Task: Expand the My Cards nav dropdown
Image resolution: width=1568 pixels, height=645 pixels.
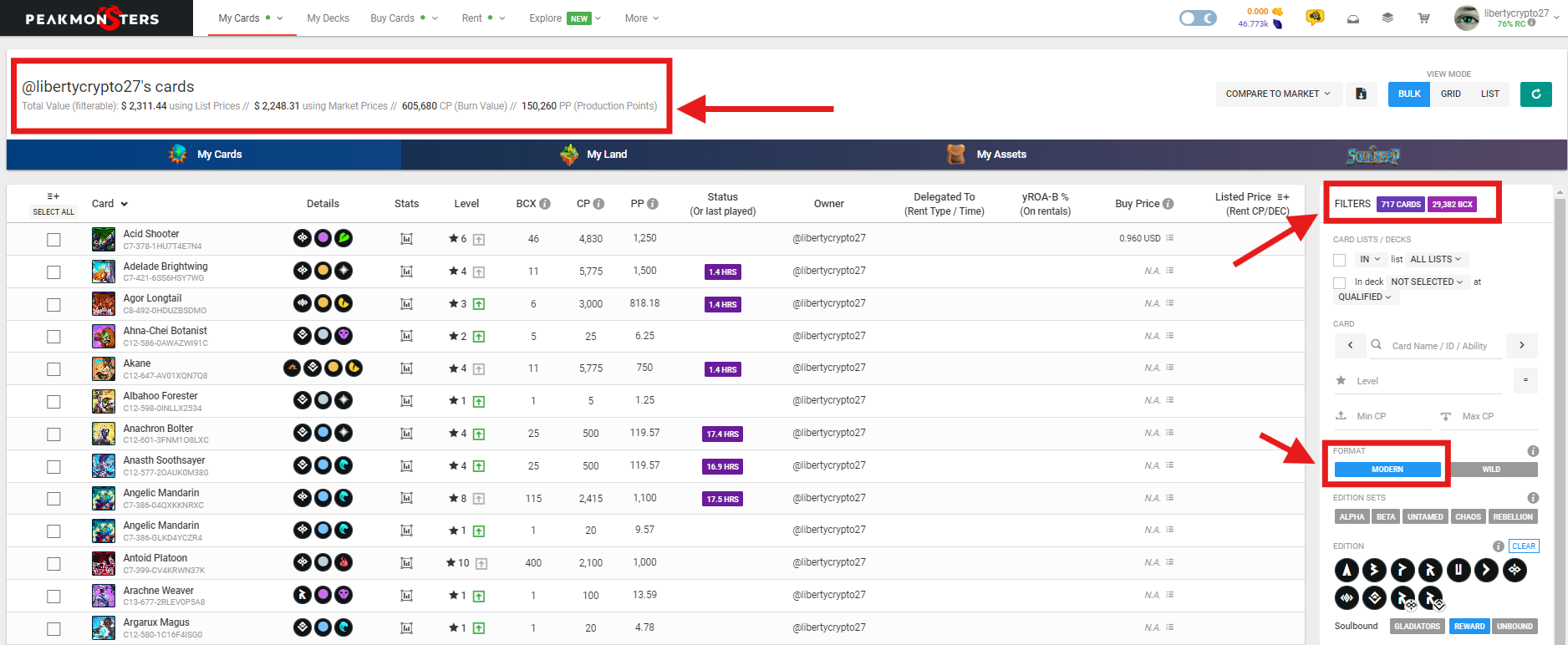Action: 251,18
